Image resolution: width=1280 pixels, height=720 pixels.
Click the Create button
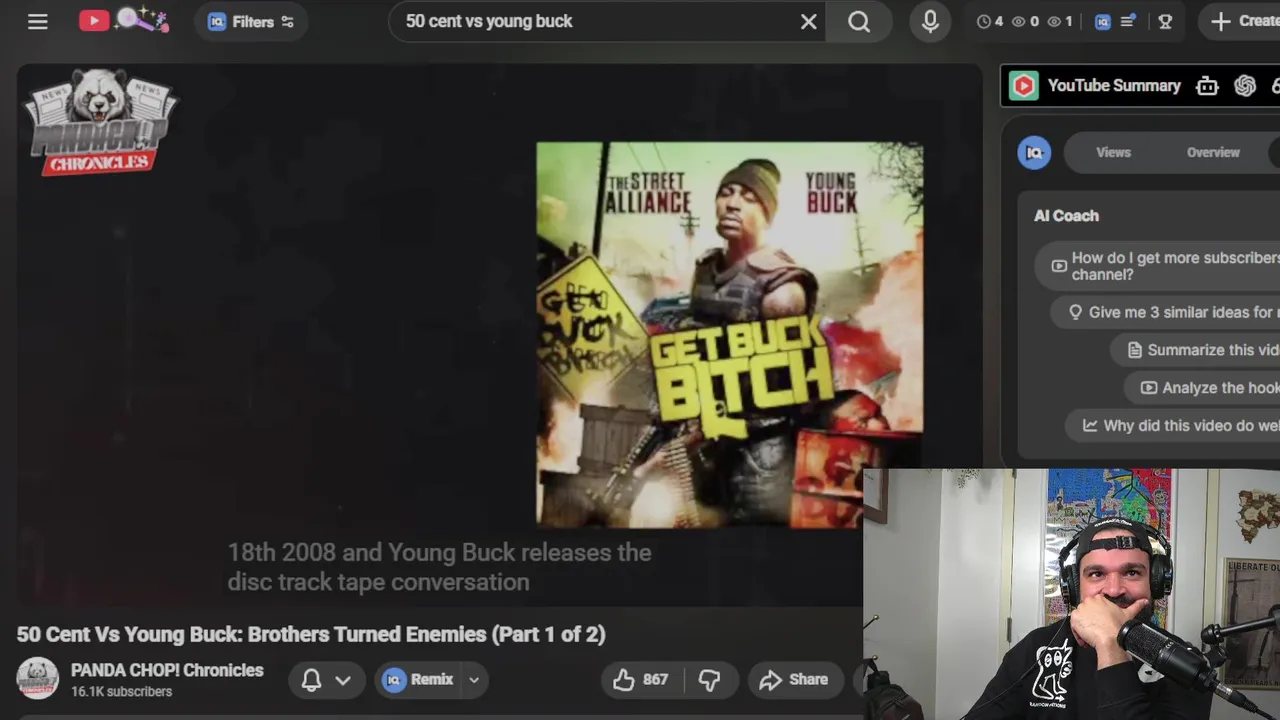pos(1241,21)
